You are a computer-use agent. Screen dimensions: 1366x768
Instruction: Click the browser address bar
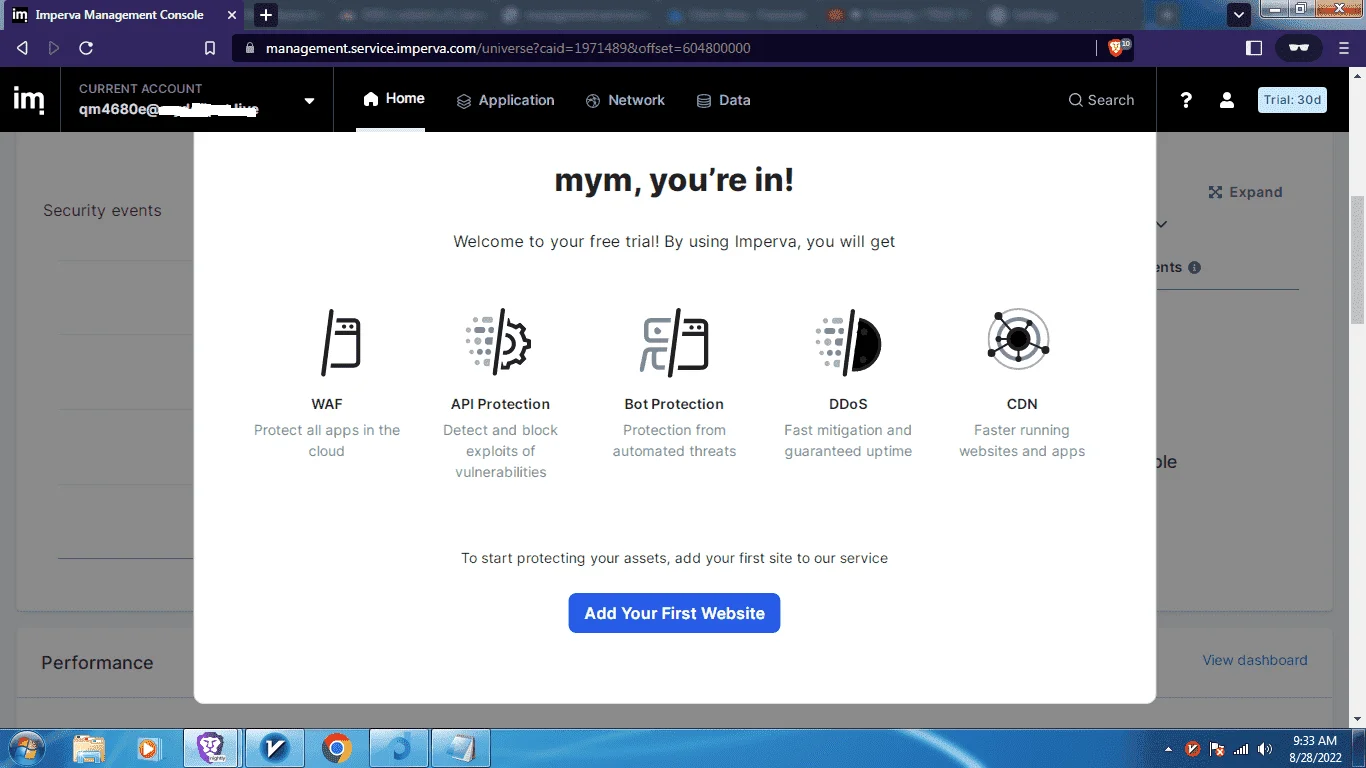664,48
